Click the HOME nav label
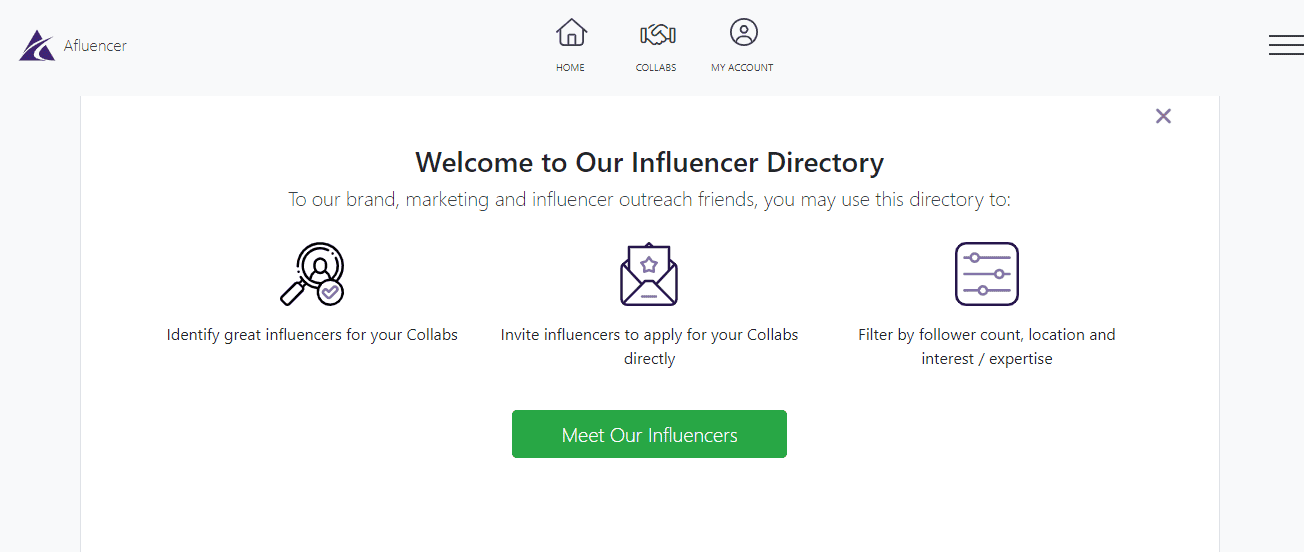1304x552 pixels. coord(571,68)
